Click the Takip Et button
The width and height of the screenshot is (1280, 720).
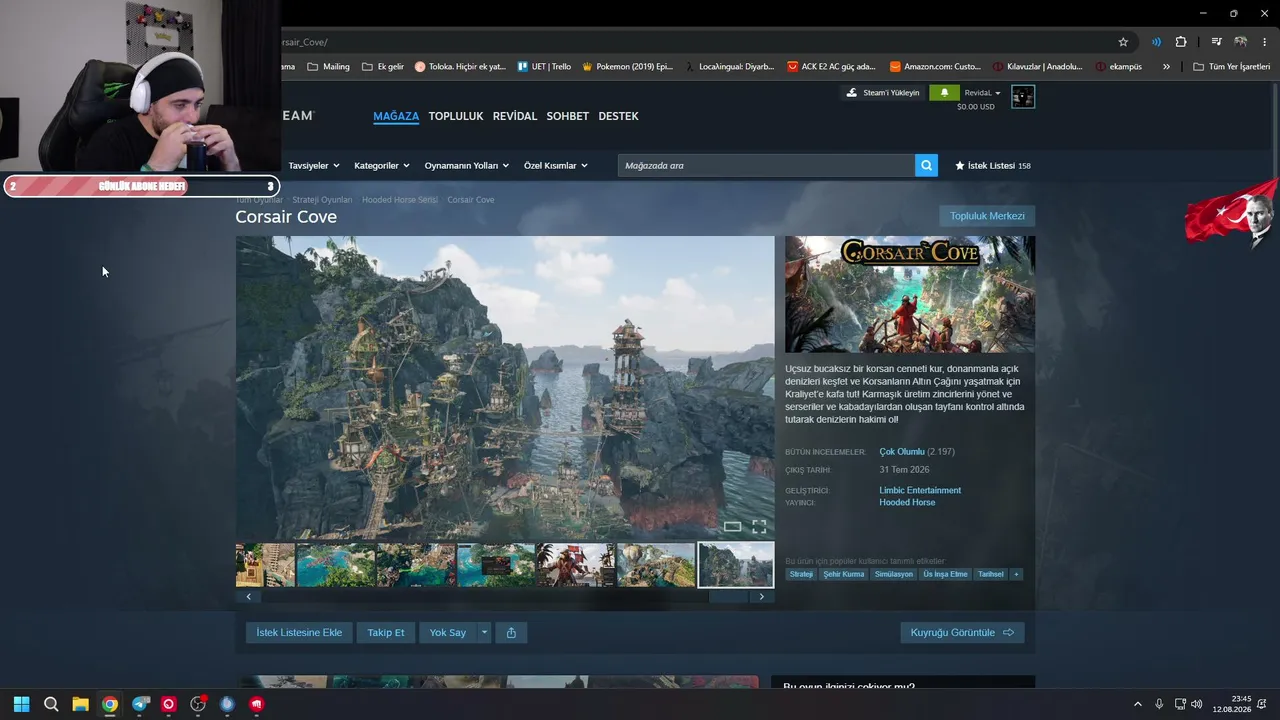(386, 632)
